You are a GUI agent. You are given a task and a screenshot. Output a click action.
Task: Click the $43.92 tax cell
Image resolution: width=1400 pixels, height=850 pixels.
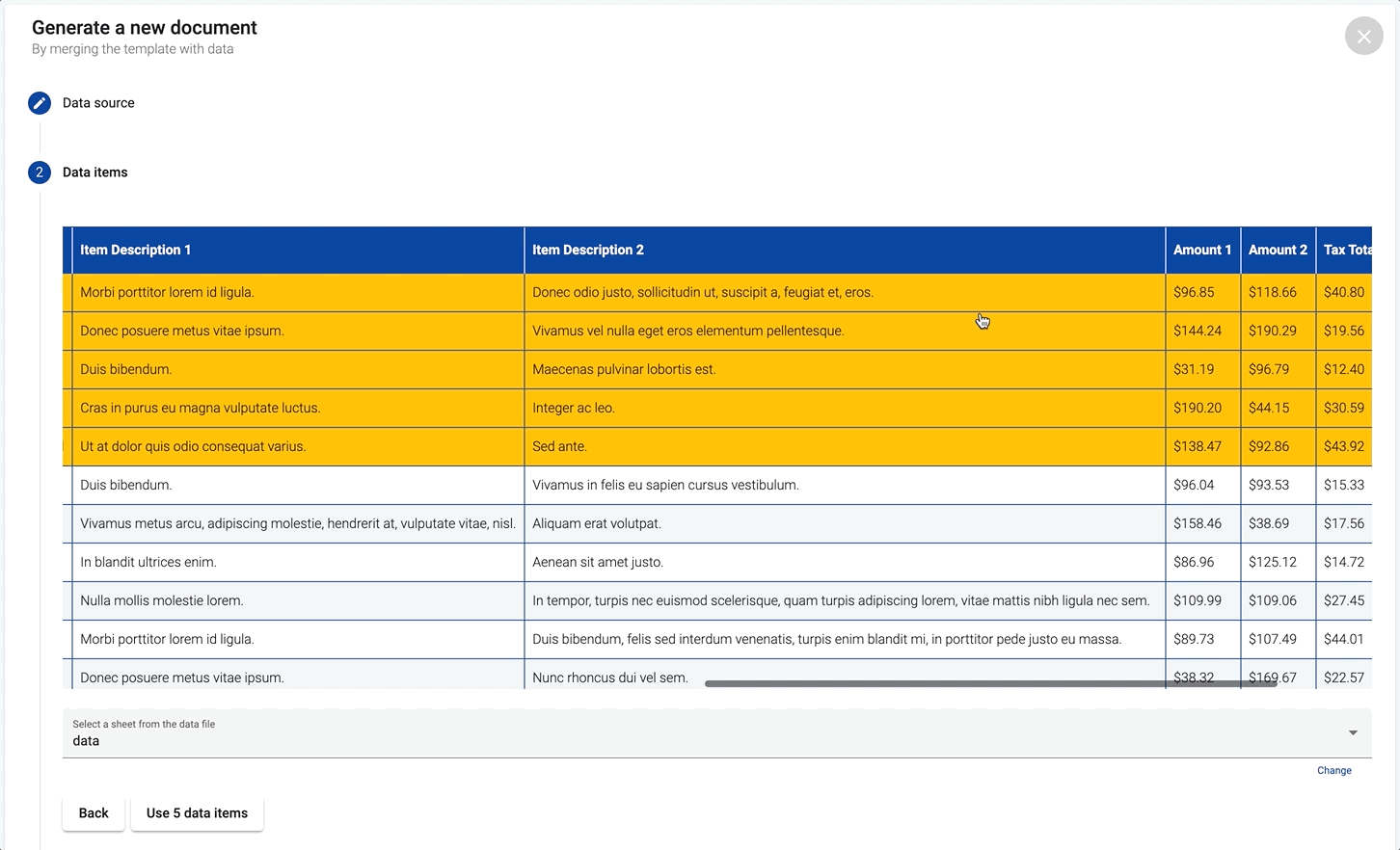point(1344,447)
